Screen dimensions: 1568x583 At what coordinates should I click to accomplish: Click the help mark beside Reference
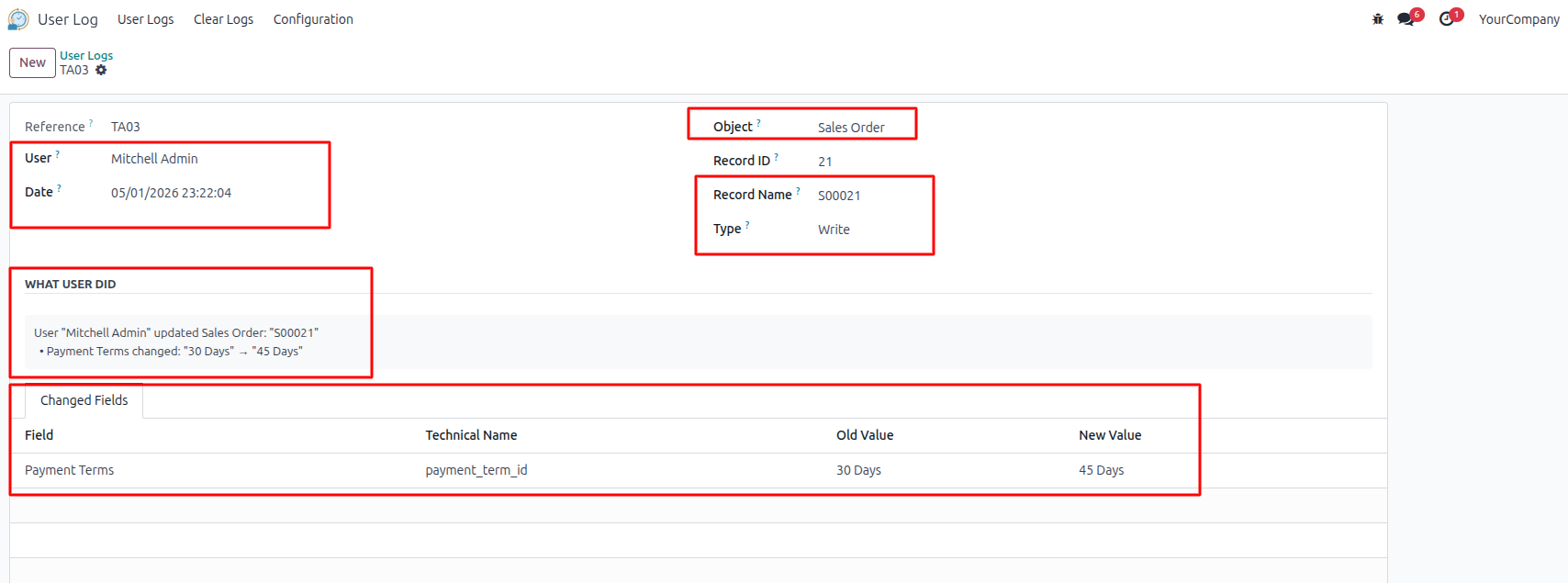(x=91, y=122)
